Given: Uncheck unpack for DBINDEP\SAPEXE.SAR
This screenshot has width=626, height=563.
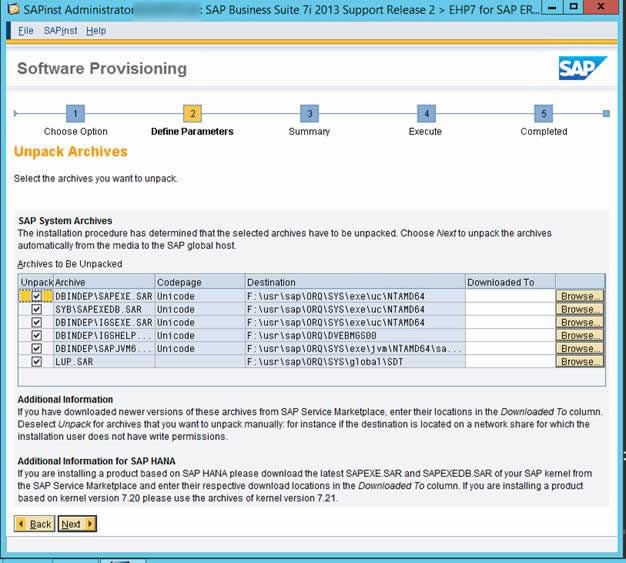Looking at the screenshot, I should (x=36, y=296).
